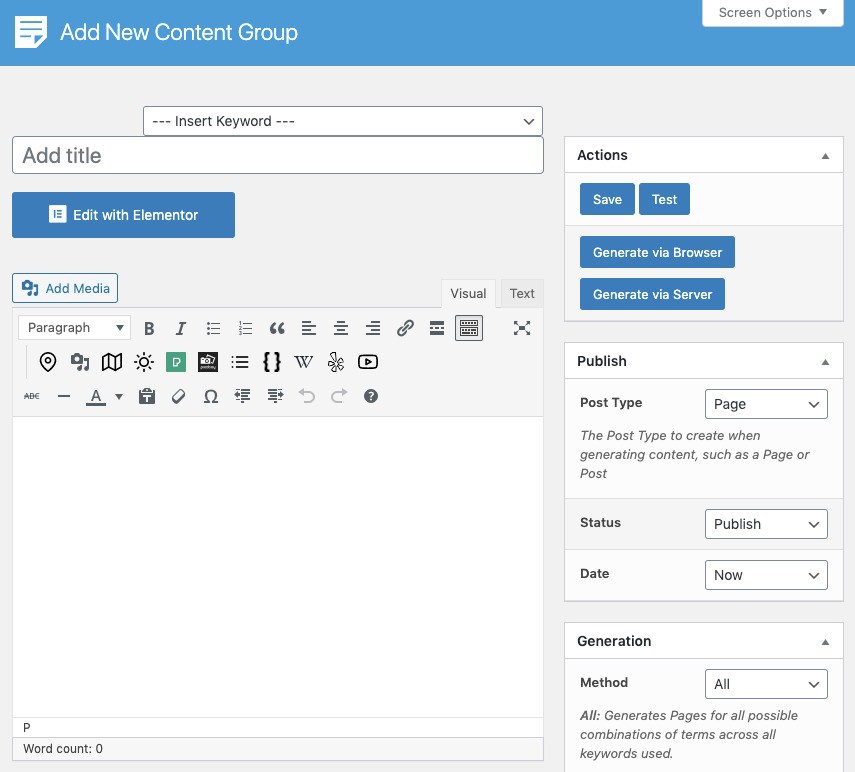Toggle distraction-free fullscreen mode

[x=522, y=328]
